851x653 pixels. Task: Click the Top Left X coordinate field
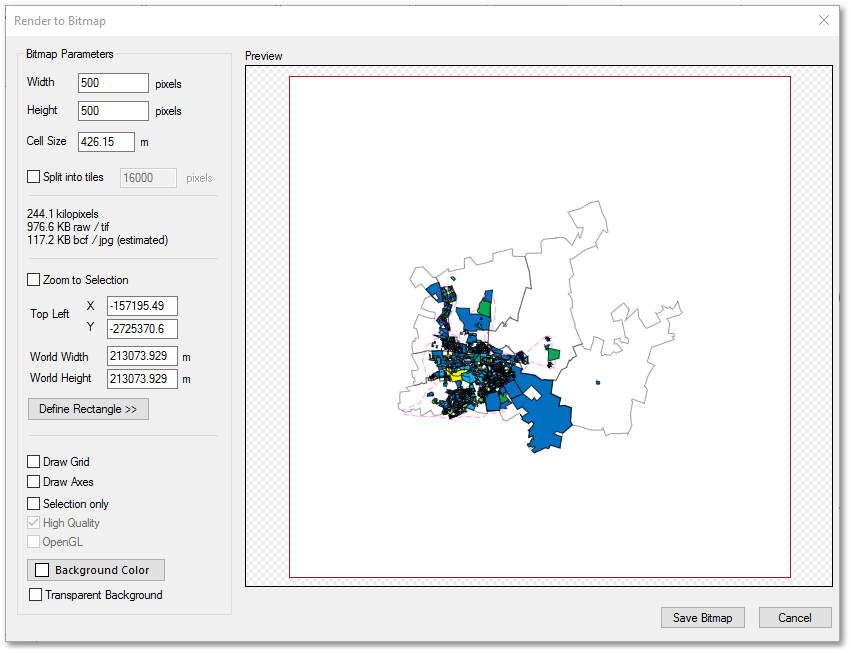coord(142,306)
